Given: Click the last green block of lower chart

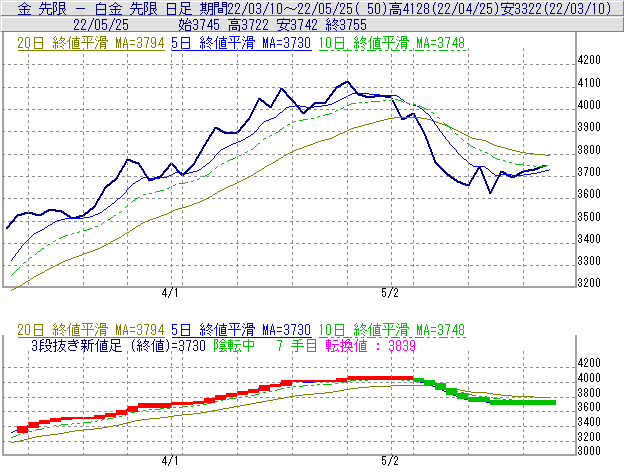Looking at the screenshot, I should tap(523, 402).
